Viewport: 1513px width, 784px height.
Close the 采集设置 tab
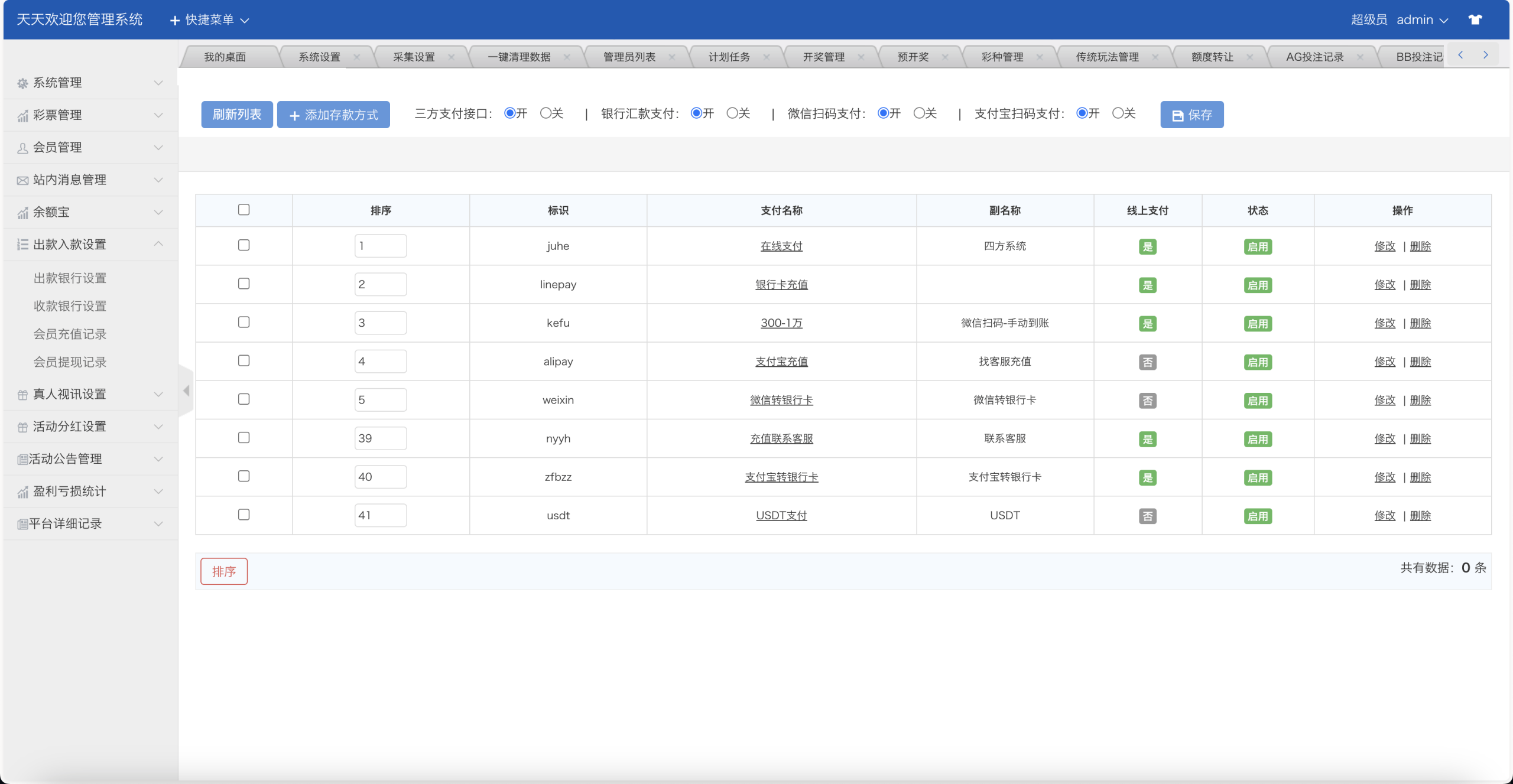452,57
